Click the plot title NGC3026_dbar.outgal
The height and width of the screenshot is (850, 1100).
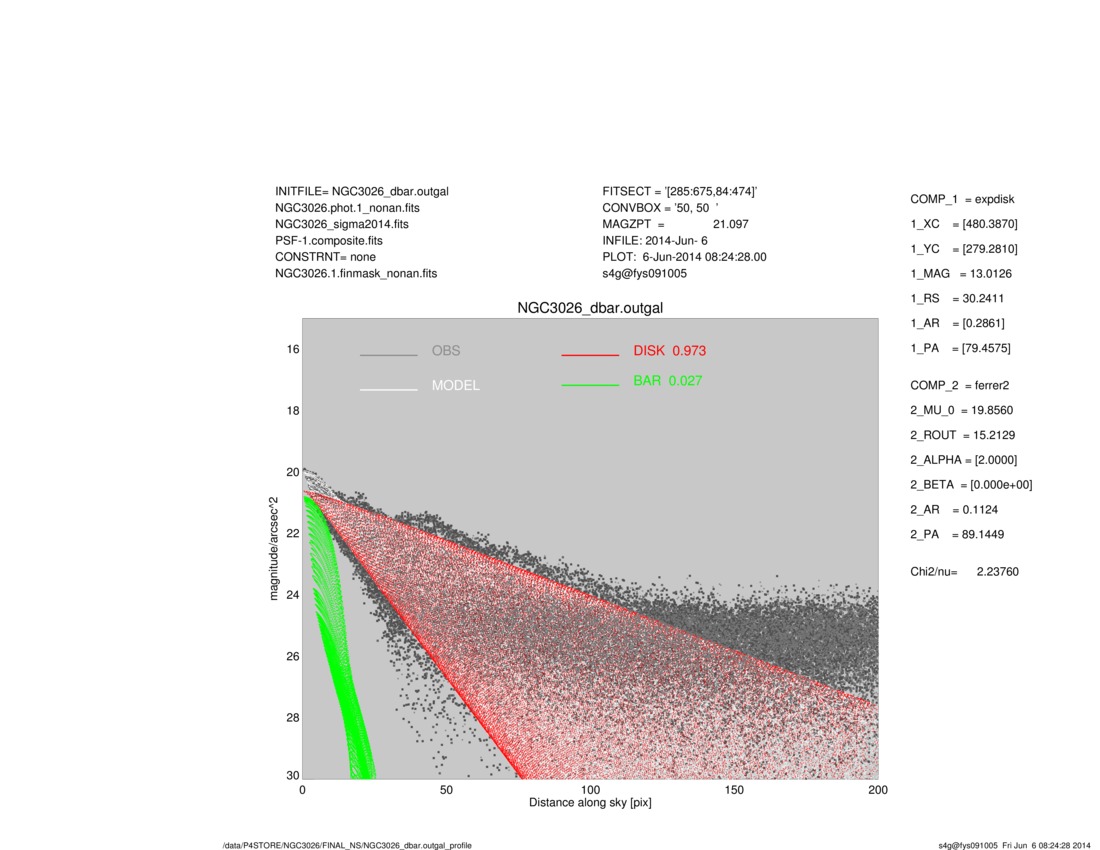[x=590, y=308]
